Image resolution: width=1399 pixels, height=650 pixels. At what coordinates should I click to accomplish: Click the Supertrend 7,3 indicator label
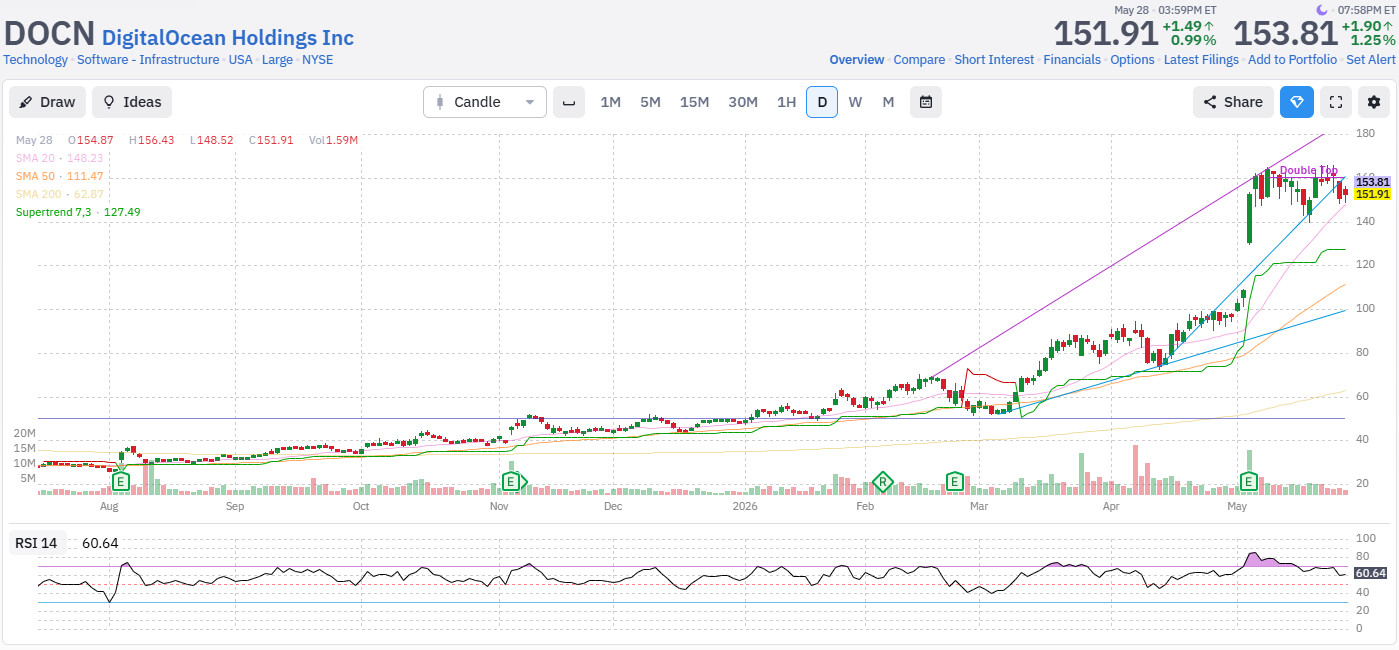(x=78, y=212)
